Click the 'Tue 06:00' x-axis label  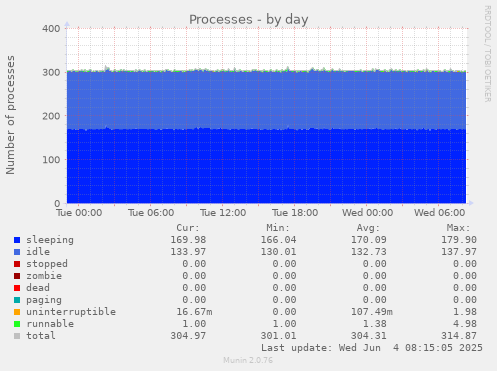(151, 213)
